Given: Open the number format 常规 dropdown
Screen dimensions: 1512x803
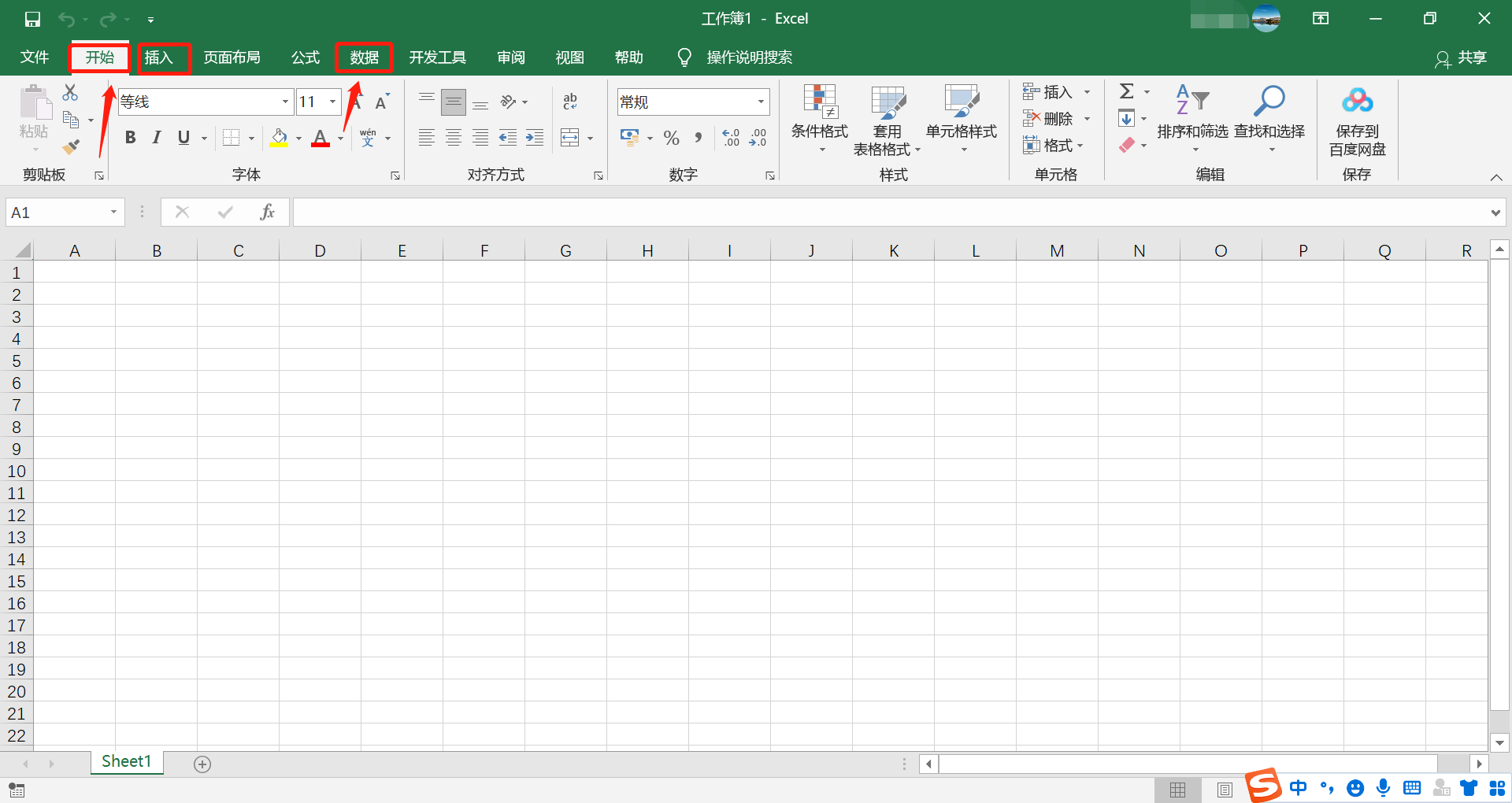Looking at the screenshot, I should pos(761,102).
